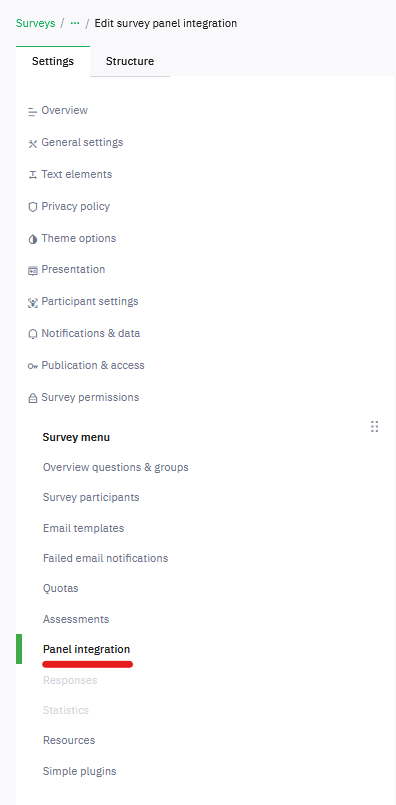Click the Presentation screen icon
This screenshot has width=396, height=805.
[x=33, y=271]
